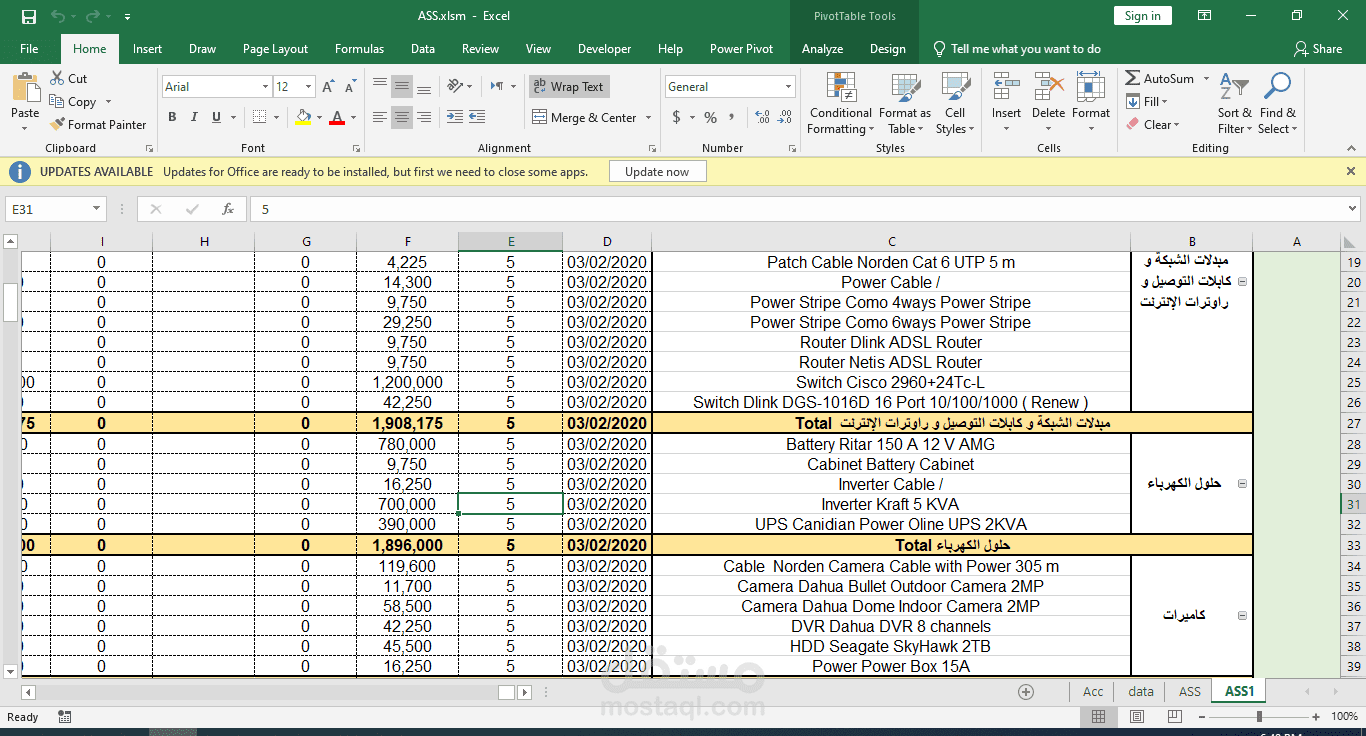Open Find & Select menu
The width and height of the screenshot is (1366, 736).
1277,104
